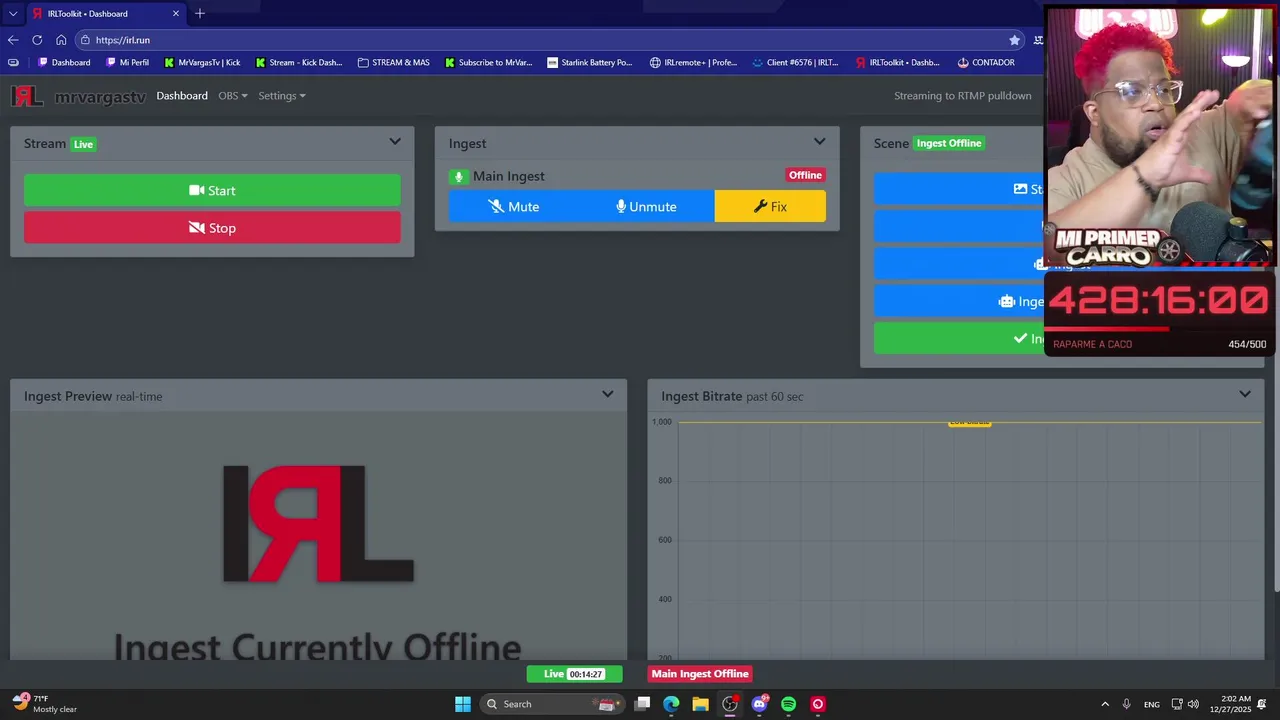Reload the irl.run page
The width and height of the screenshot is (1280, 720).
coord(37,40)
